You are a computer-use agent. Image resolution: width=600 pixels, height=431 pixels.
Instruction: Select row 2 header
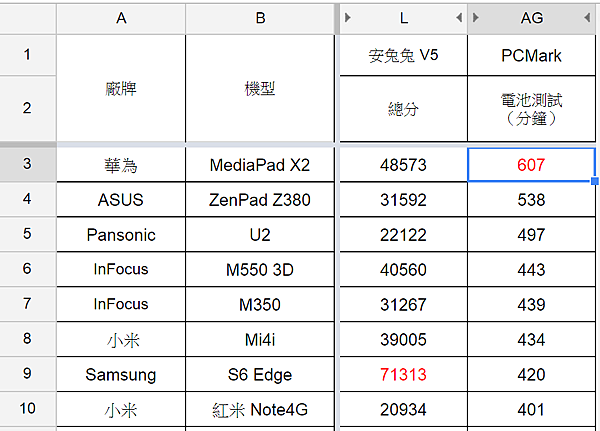click(x=28, y=108)
